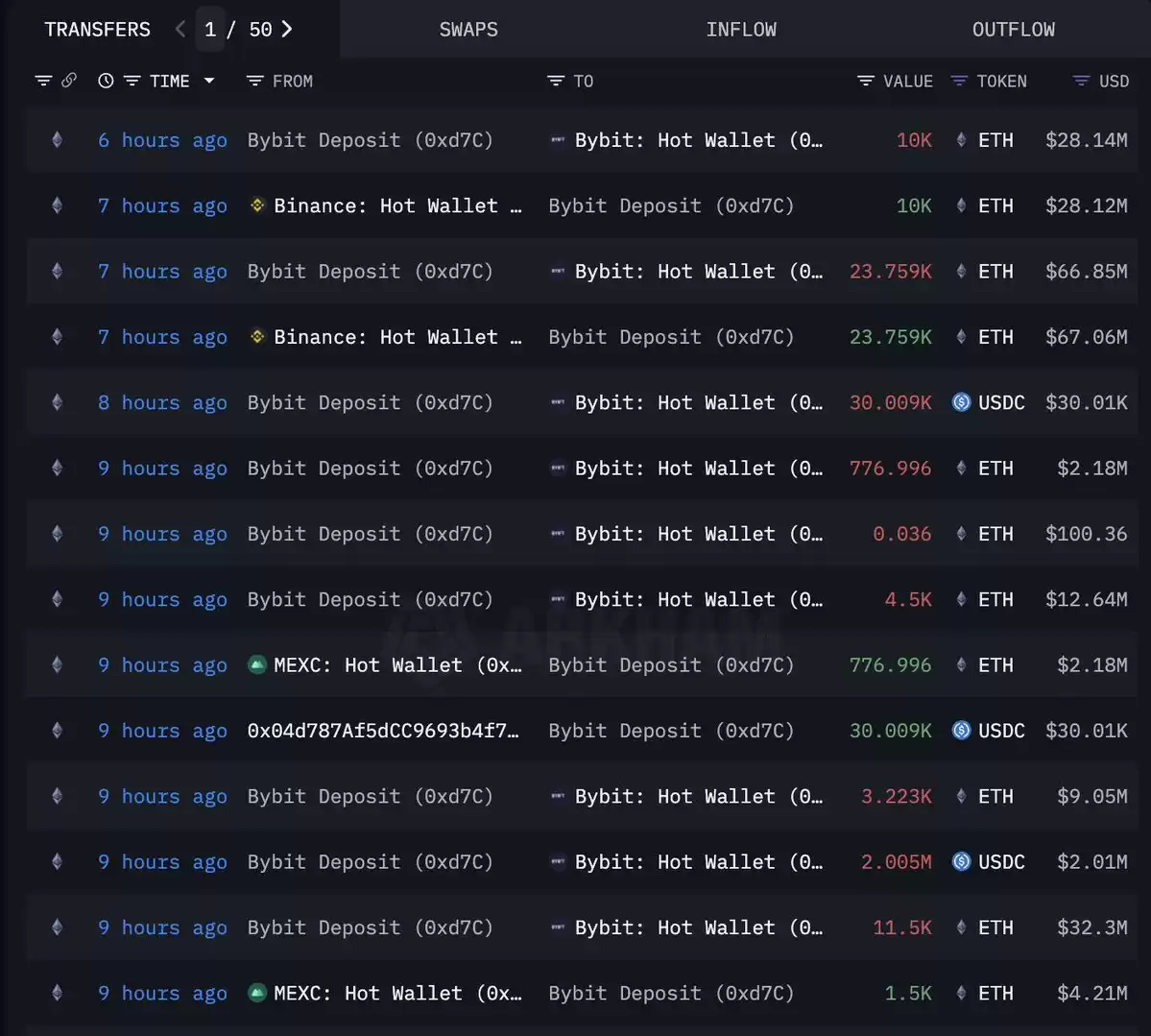Click the green 23.759K value
Screen dimensions: 1151x1036
(891, 337)
